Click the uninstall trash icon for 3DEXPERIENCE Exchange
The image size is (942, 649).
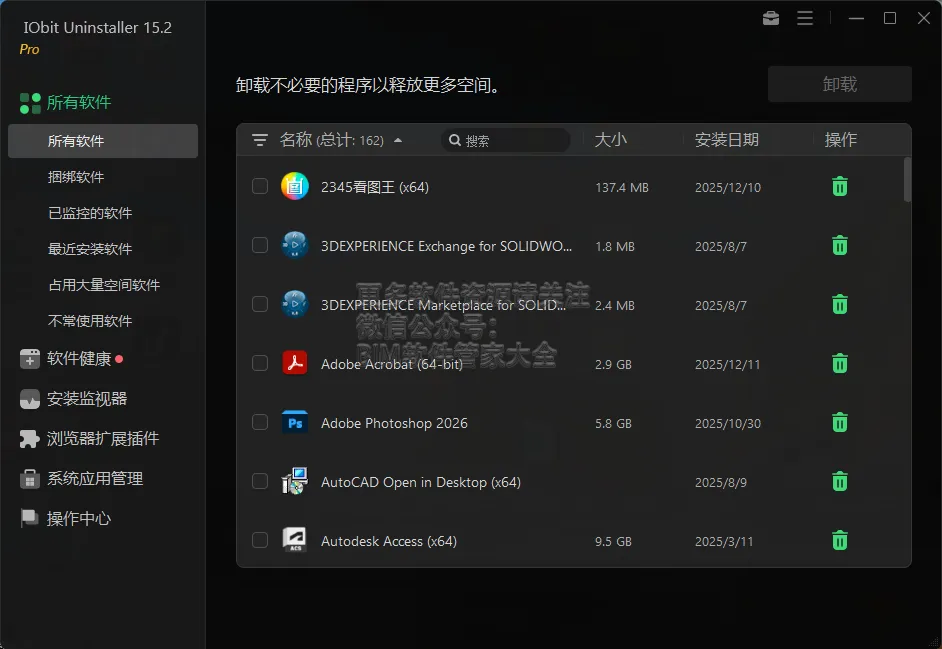(840, 246)
